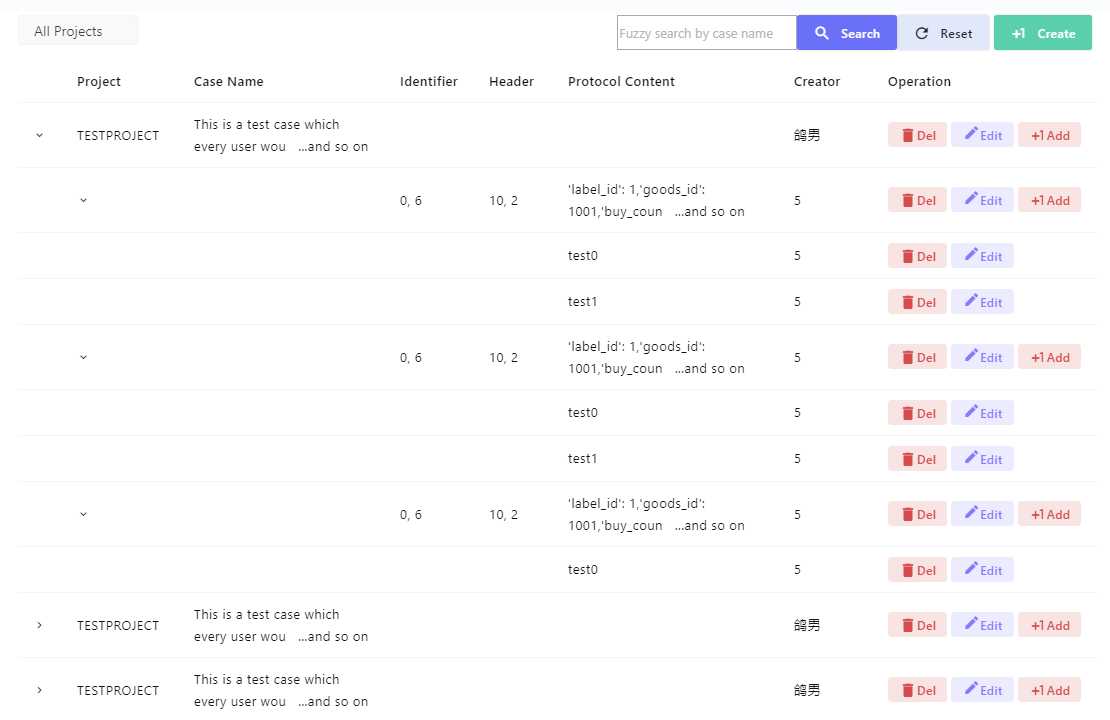This screenshot has height=720, width=1110.
Task: Delete the middle collapsed TESTPROJECT case
Action: tap(917, 625)
